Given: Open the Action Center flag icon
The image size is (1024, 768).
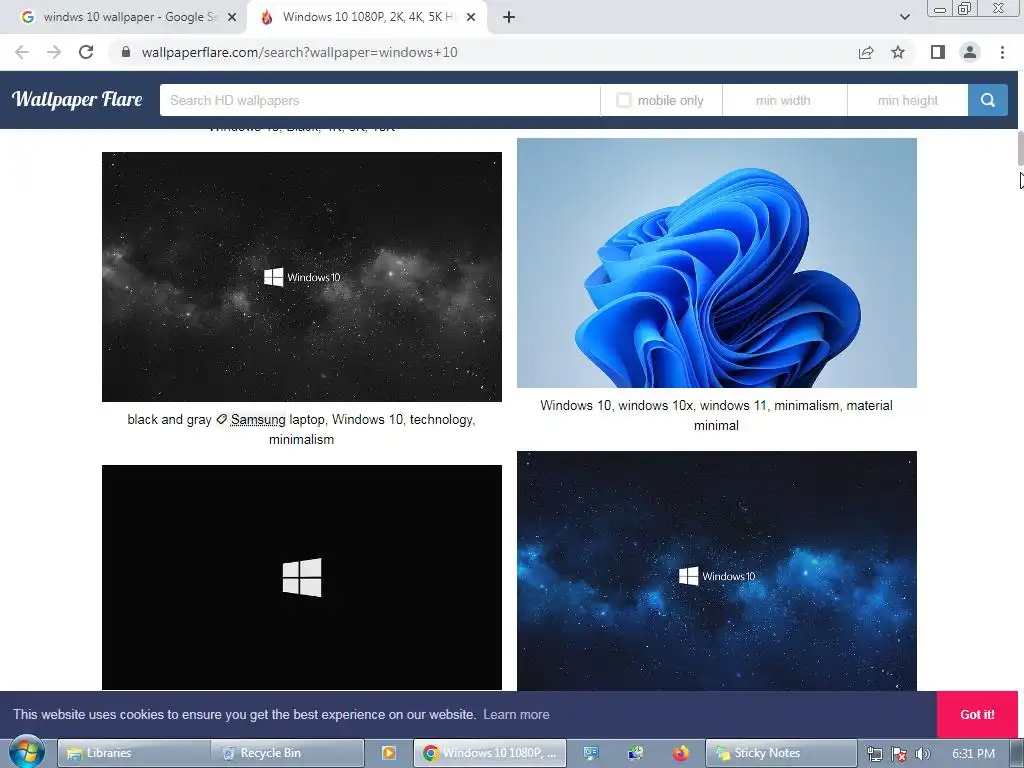Looking at the screenshot, I should coord(899,754).
